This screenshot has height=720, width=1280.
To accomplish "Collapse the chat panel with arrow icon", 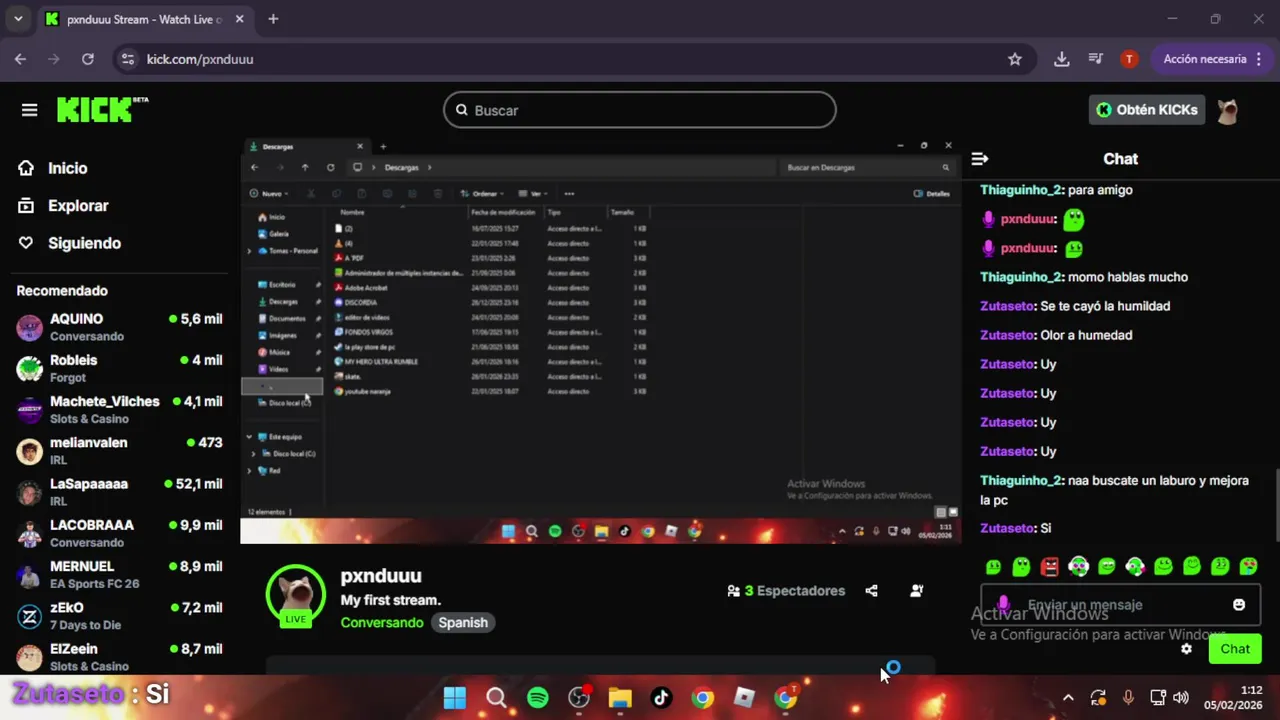I will click(980, 159).
